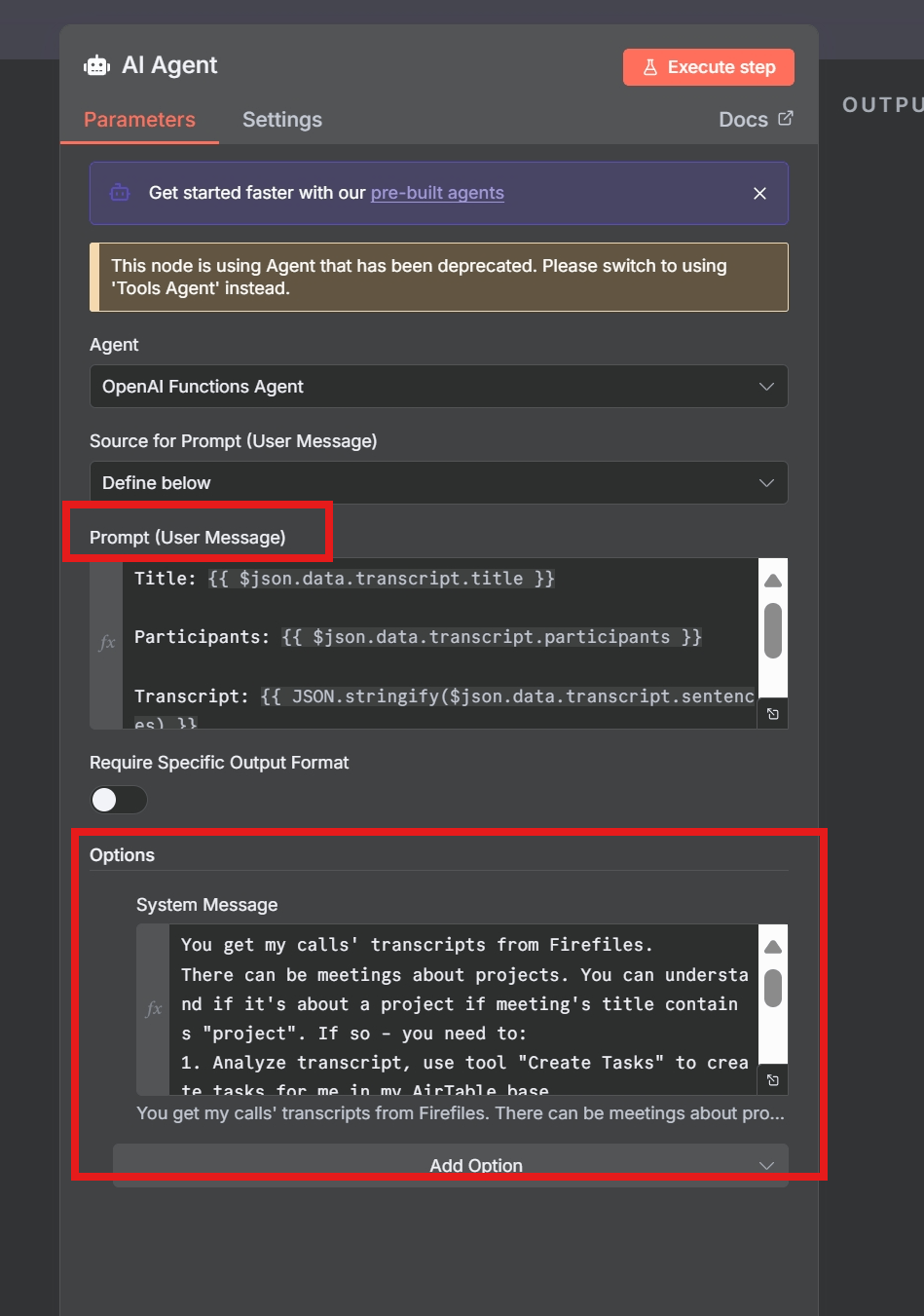Open the pre-built agents link

coord(437,193)
